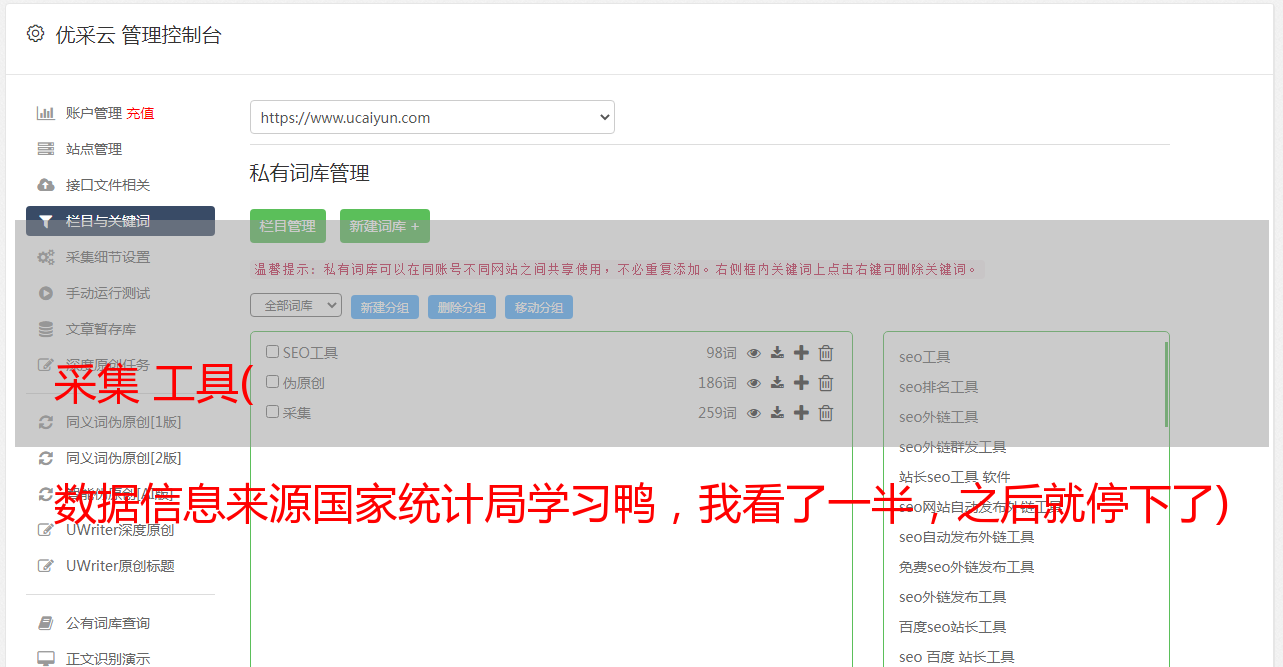The width and height of the screenshot is (1283, 667).
Task: Click the 栏目管理 green button
Action: [288, 226]
